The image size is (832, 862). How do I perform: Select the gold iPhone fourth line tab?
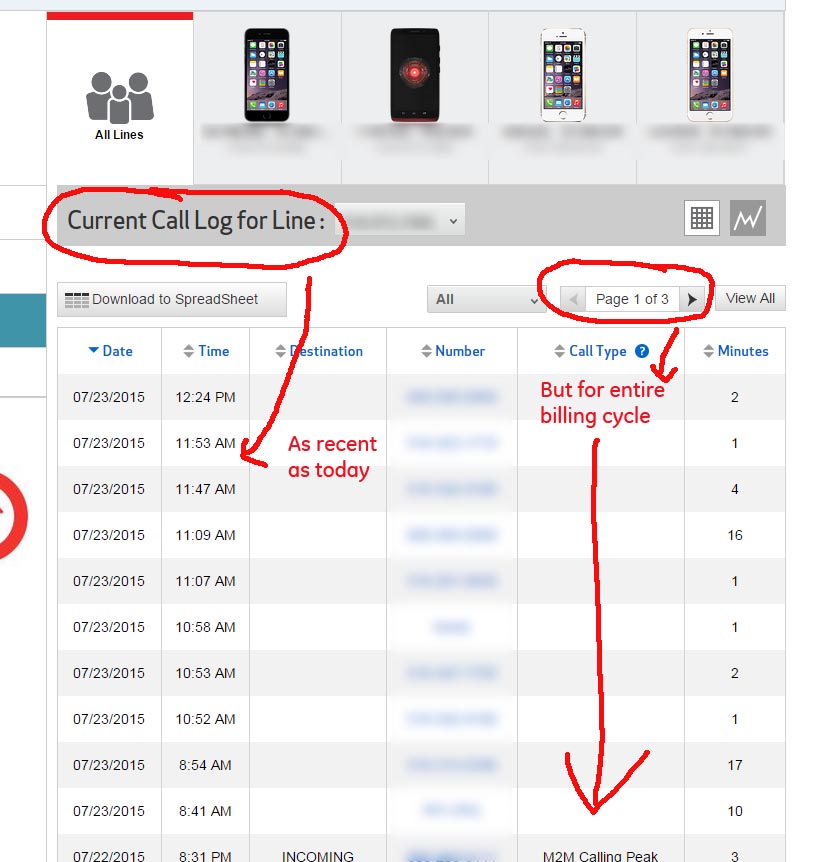pyautogui.click(x=563, y=75)
